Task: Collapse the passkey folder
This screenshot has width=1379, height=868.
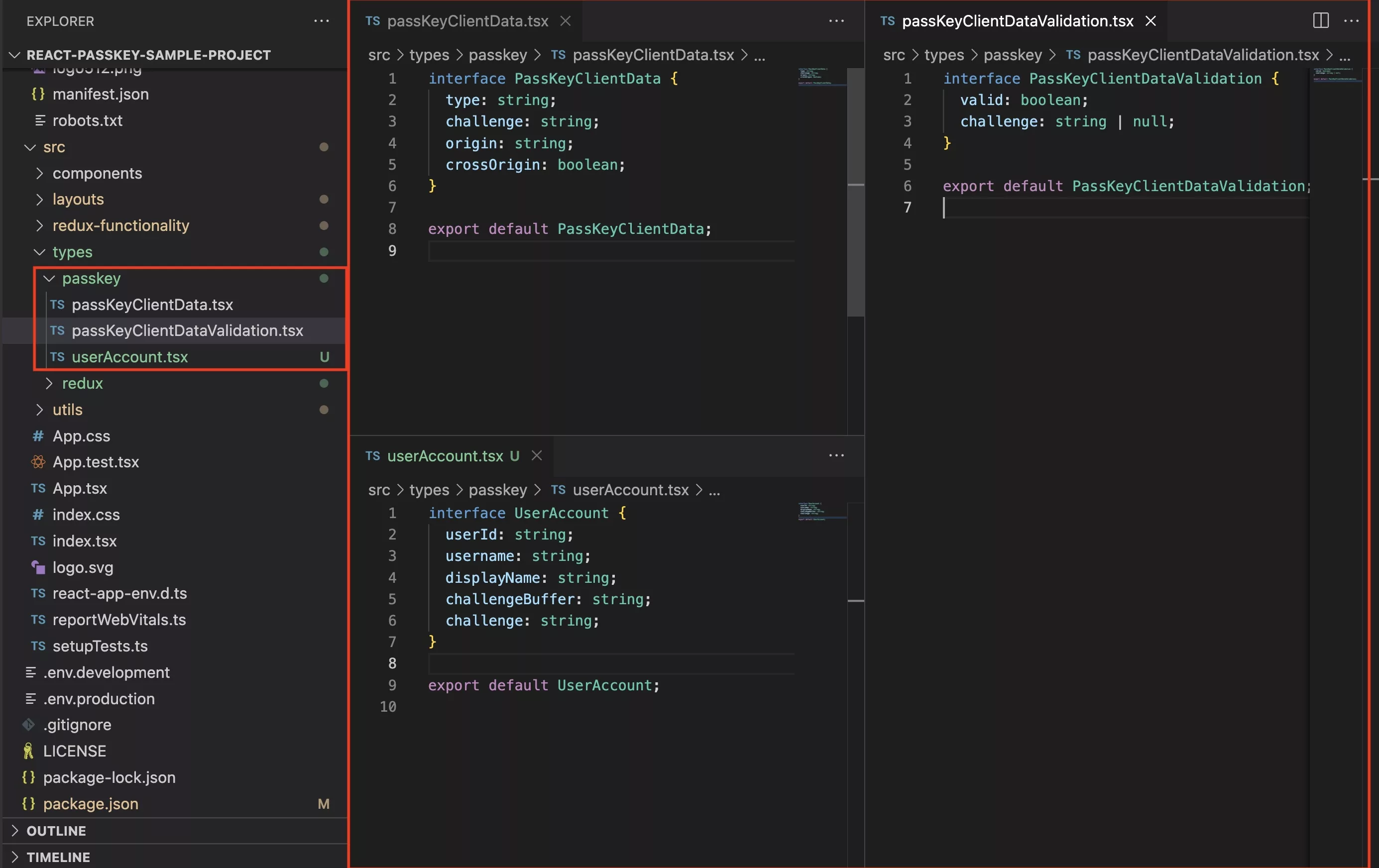Action: click(x=49, y=278)
